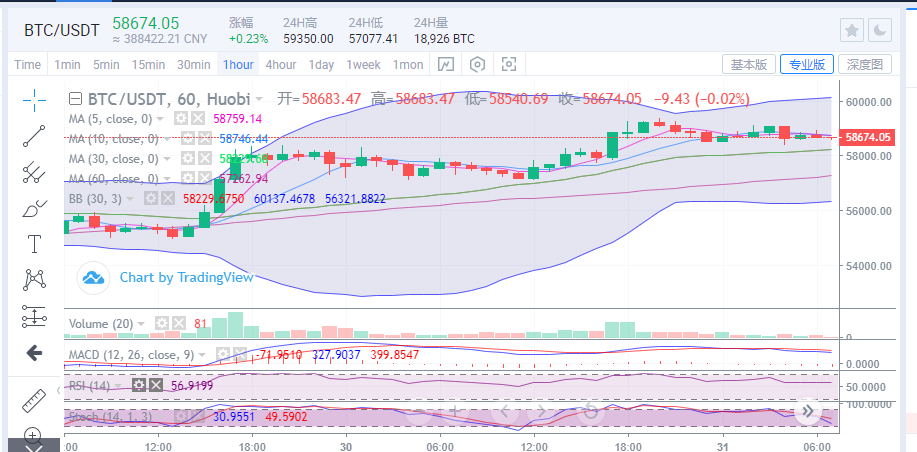Screen dimensions: 917x452
Task: Expand MA (30, close, 0) dropdown arrow
Action: point(166,159)
